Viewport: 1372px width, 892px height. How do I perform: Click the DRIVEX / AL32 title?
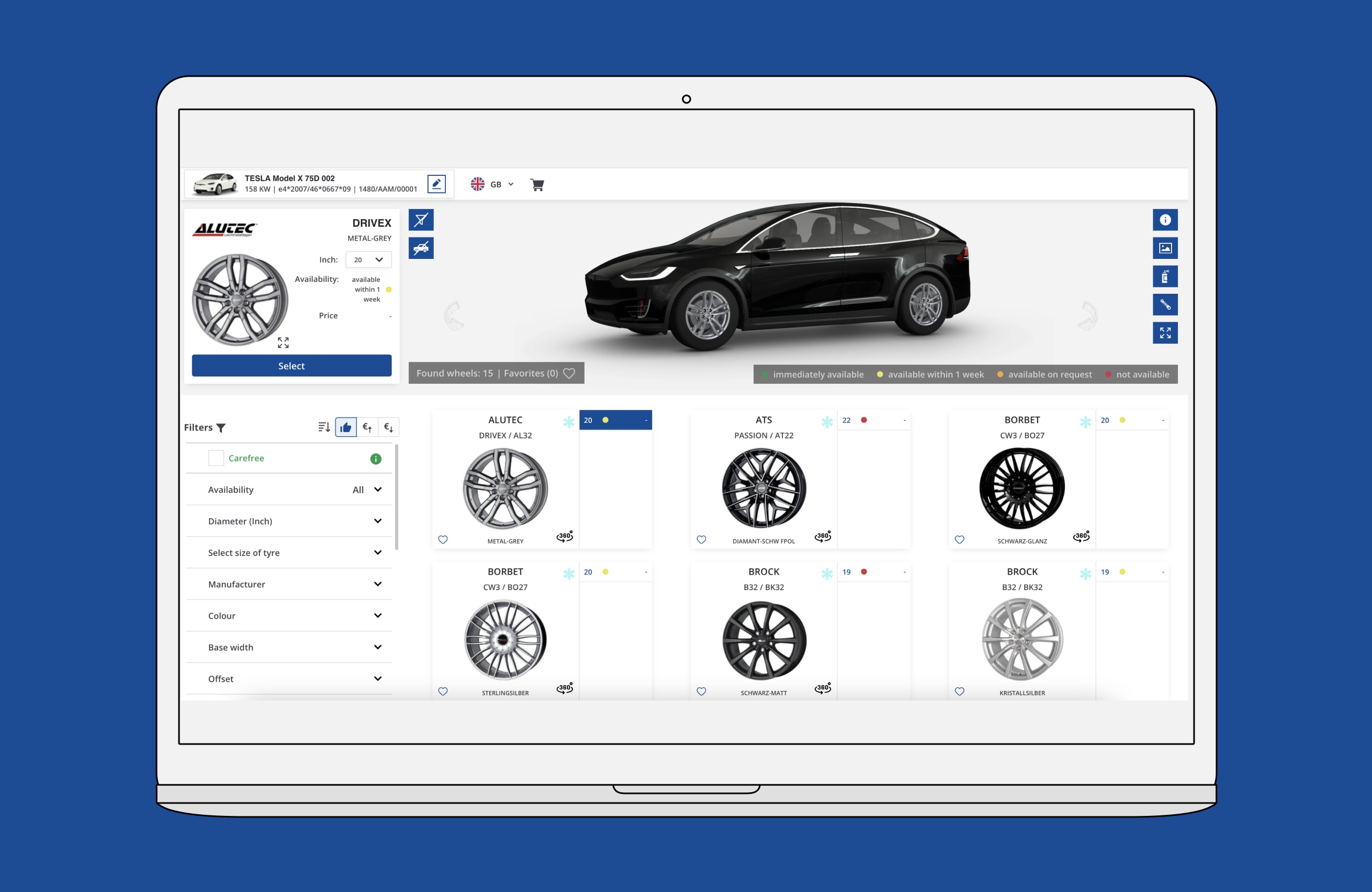point(505,435)
